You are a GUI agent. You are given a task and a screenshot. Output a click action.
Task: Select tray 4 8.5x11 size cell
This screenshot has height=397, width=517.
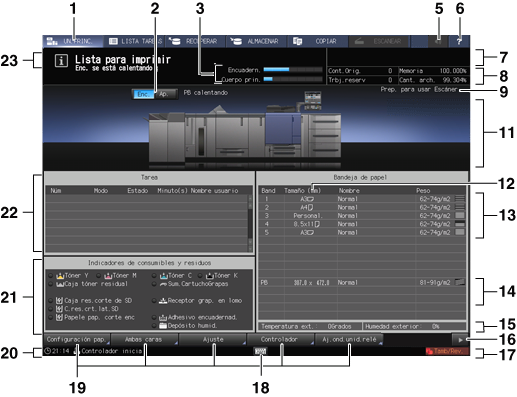310,224
